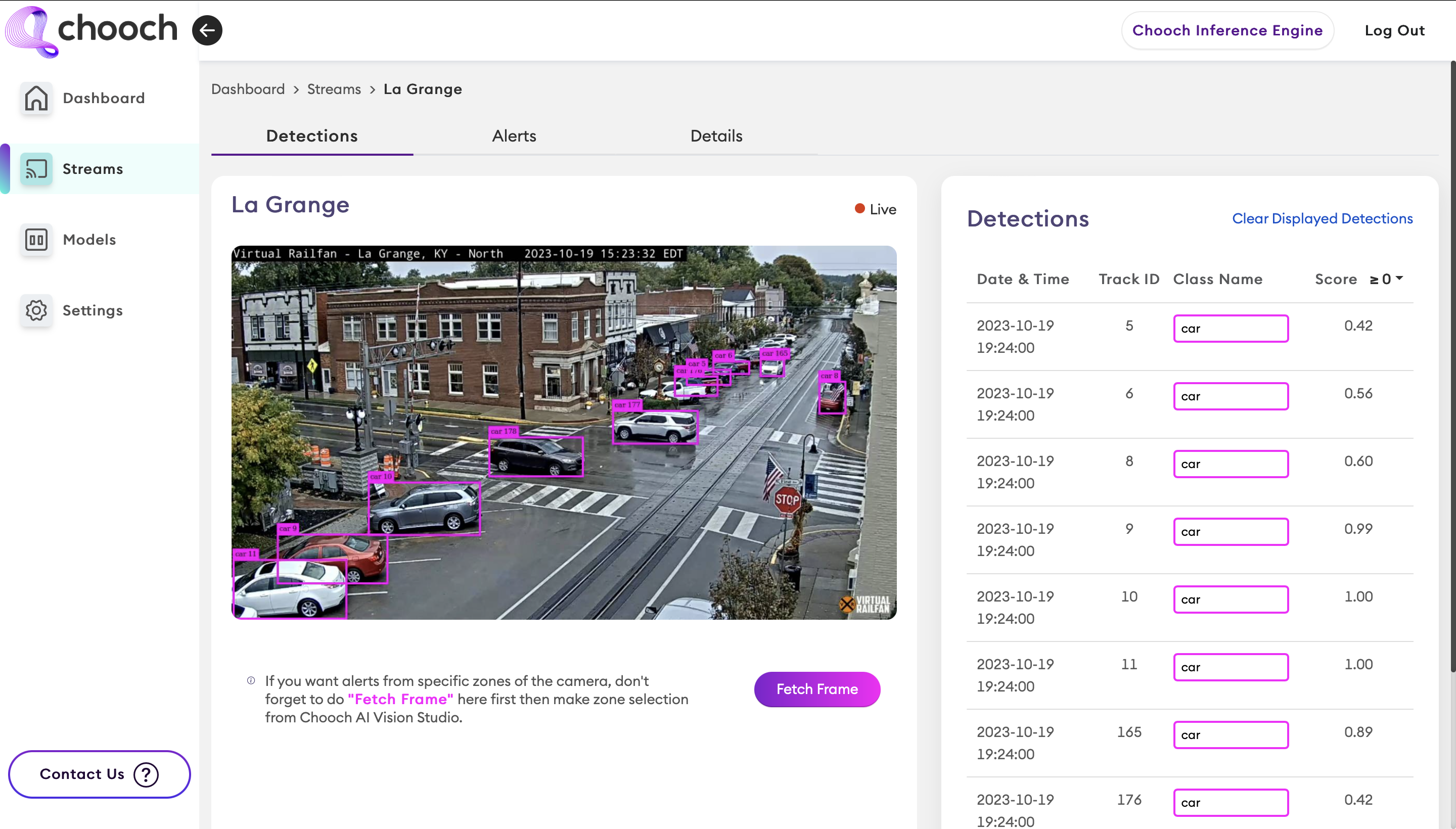Click the car class name for Track ID 10
1456x829 pixels.
tap(1230, 599)
